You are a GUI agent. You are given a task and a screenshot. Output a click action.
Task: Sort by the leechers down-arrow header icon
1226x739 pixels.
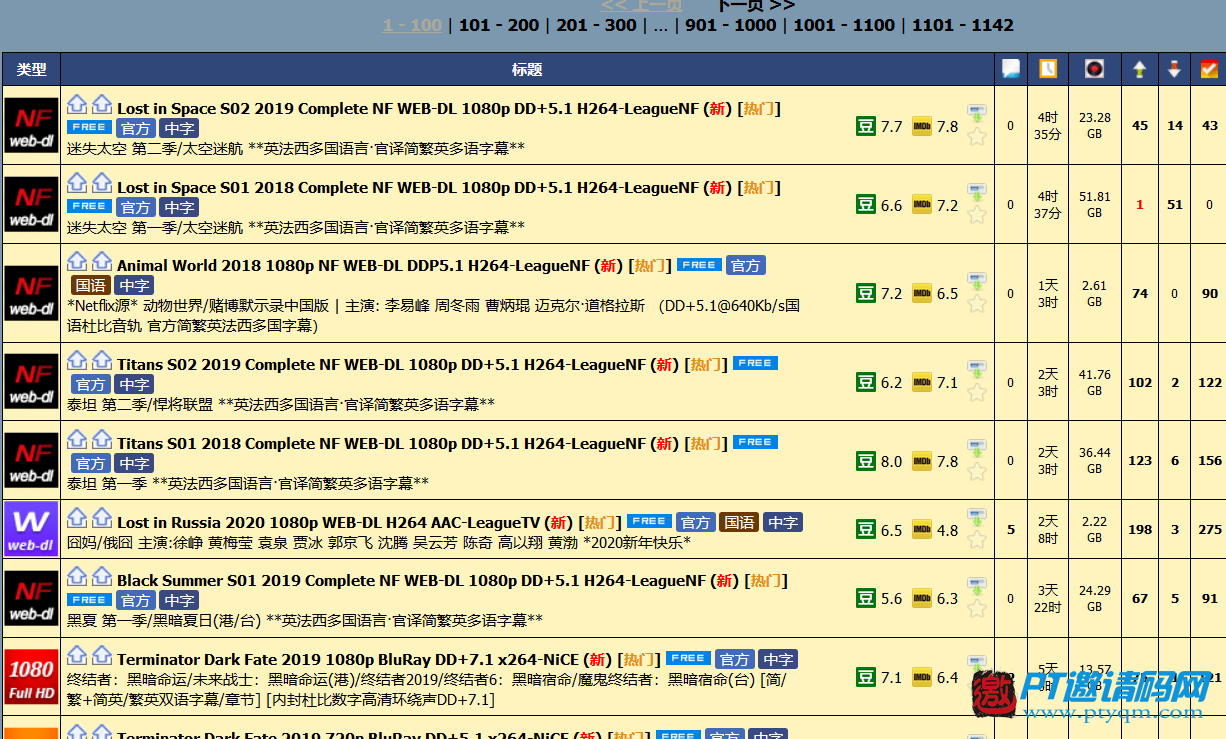pos(1175,69)
